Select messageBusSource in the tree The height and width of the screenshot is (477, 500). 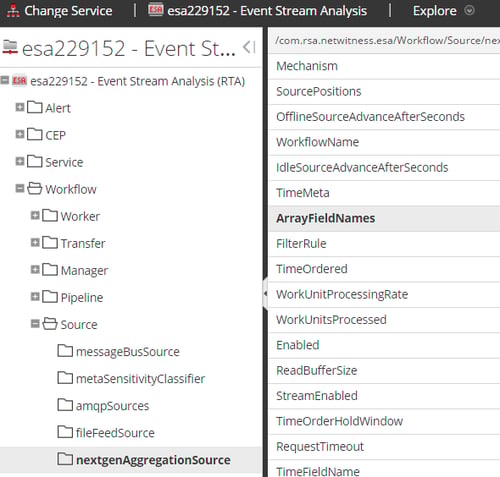tap(128, 352)
